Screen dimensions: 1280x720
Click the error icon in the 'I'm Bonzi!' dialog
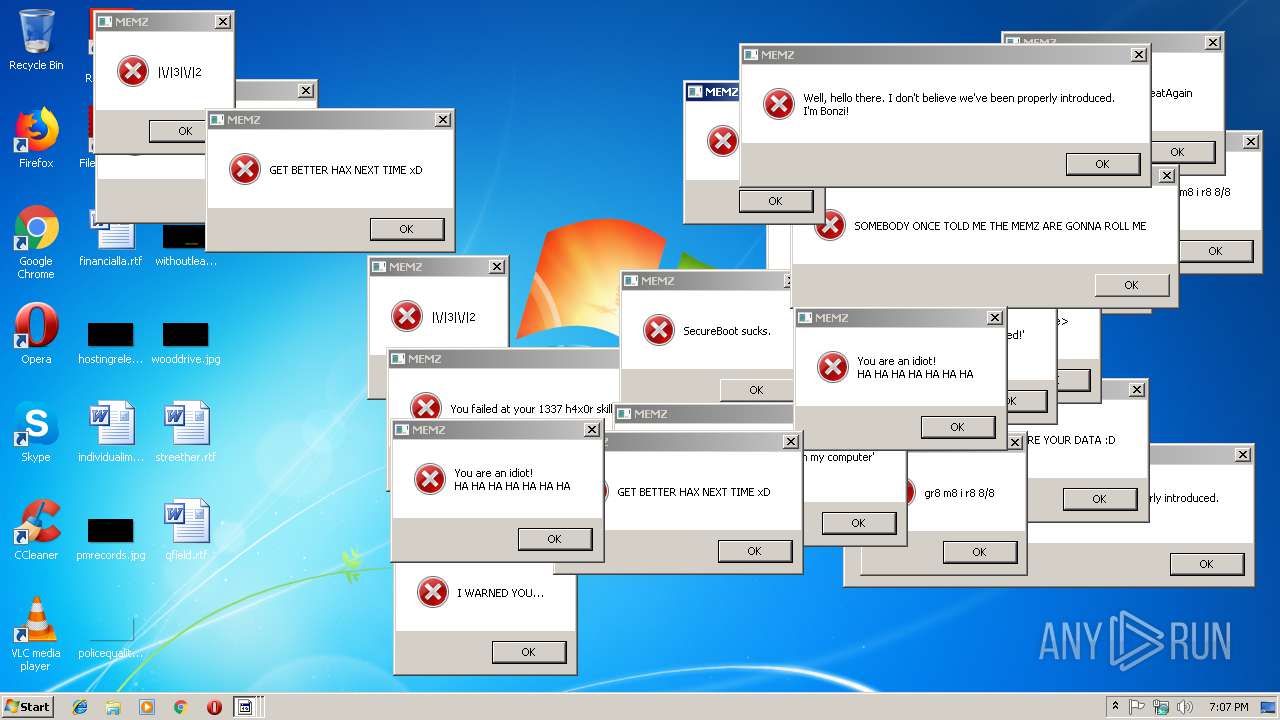(779, 104)
